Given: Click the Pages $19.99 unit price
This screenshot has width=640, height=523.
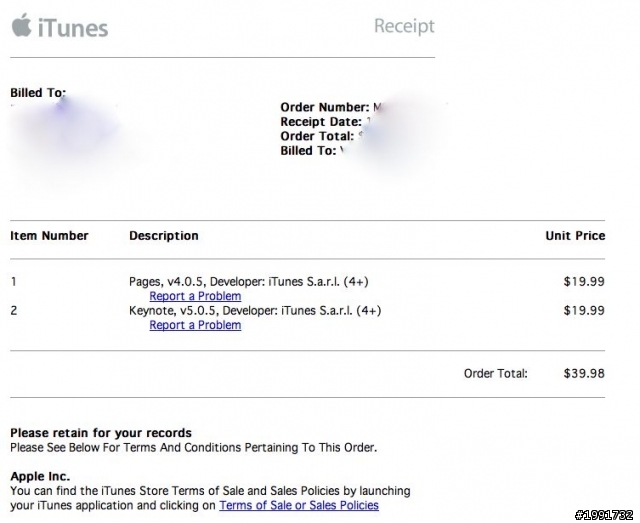Looking at the screenshot, I should (x=584, y=282).
